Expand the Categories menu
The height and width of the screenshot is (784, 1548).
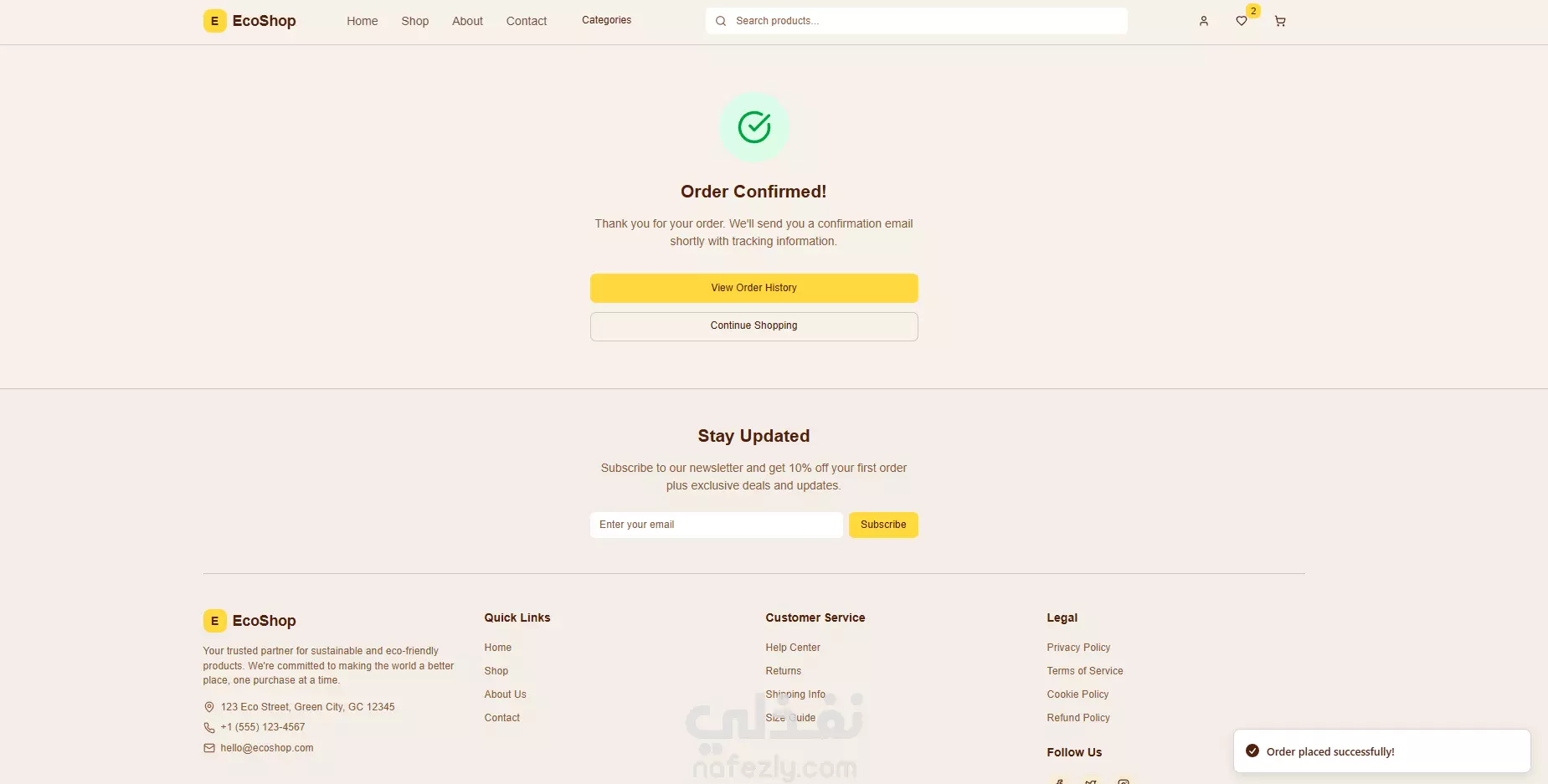coord(607,20)
